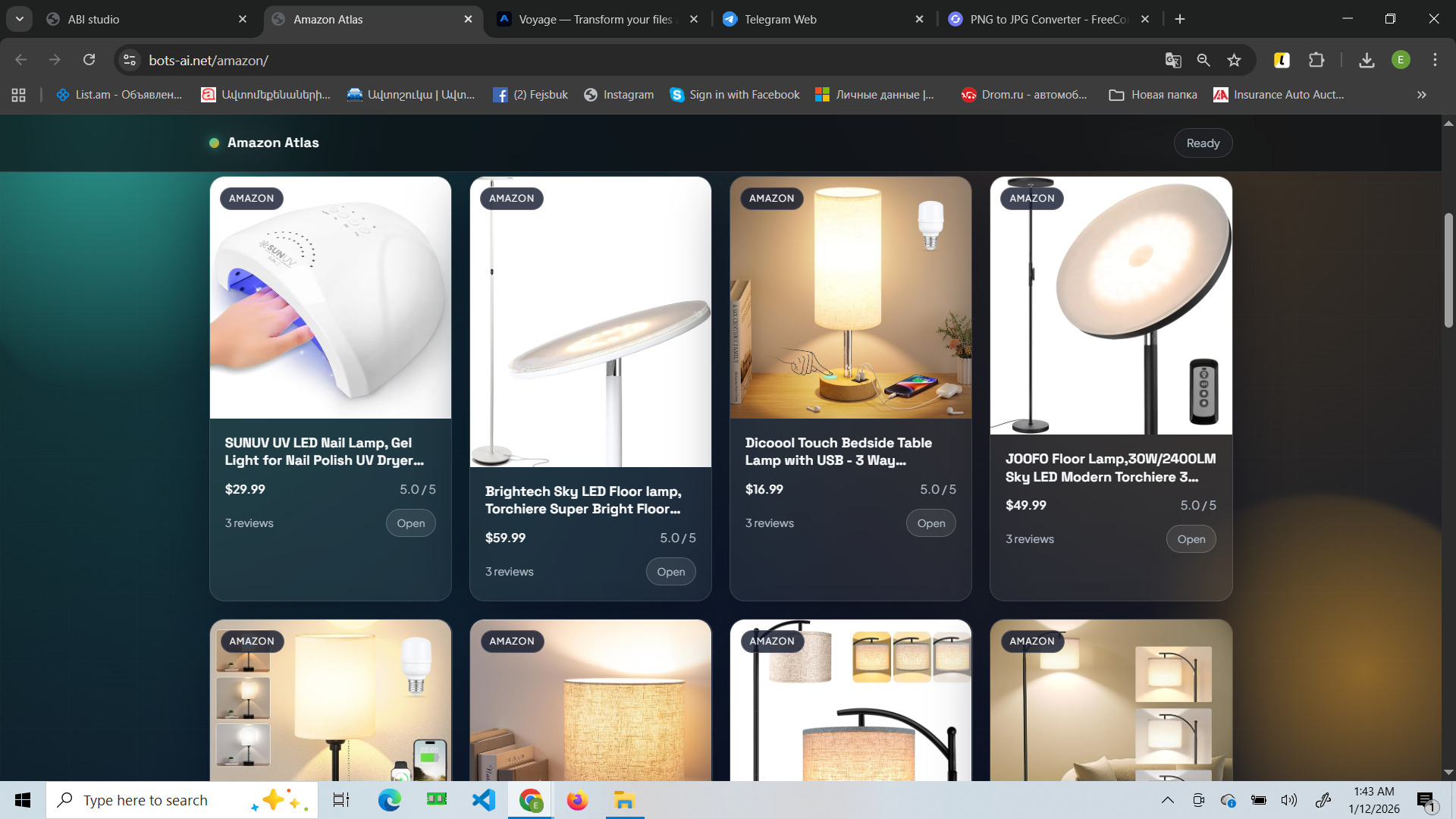Open the Google Translate icon
This screenshot has height=819, width=1456.
point(1172,60)
